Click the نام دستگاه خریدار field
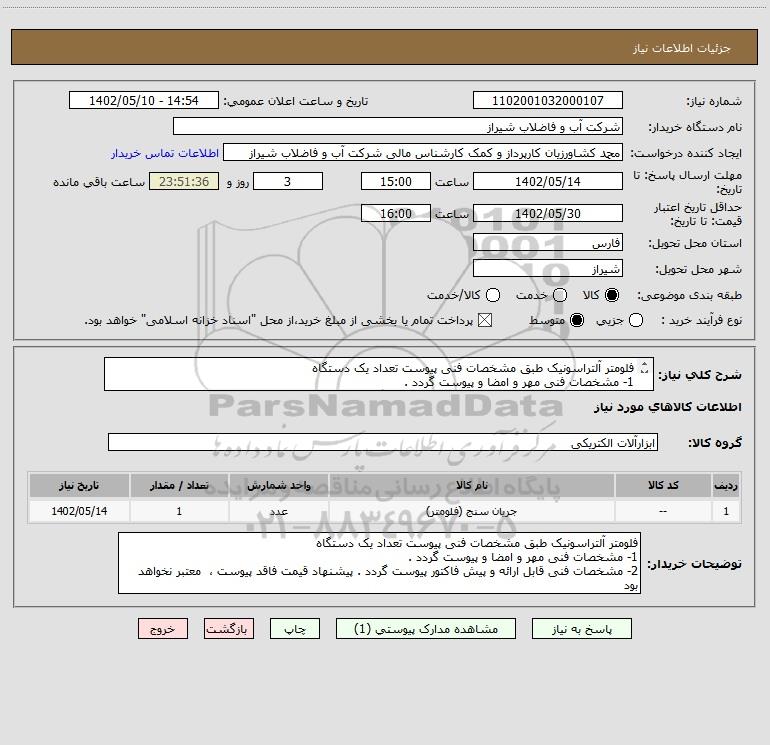 tap(398, 126)
